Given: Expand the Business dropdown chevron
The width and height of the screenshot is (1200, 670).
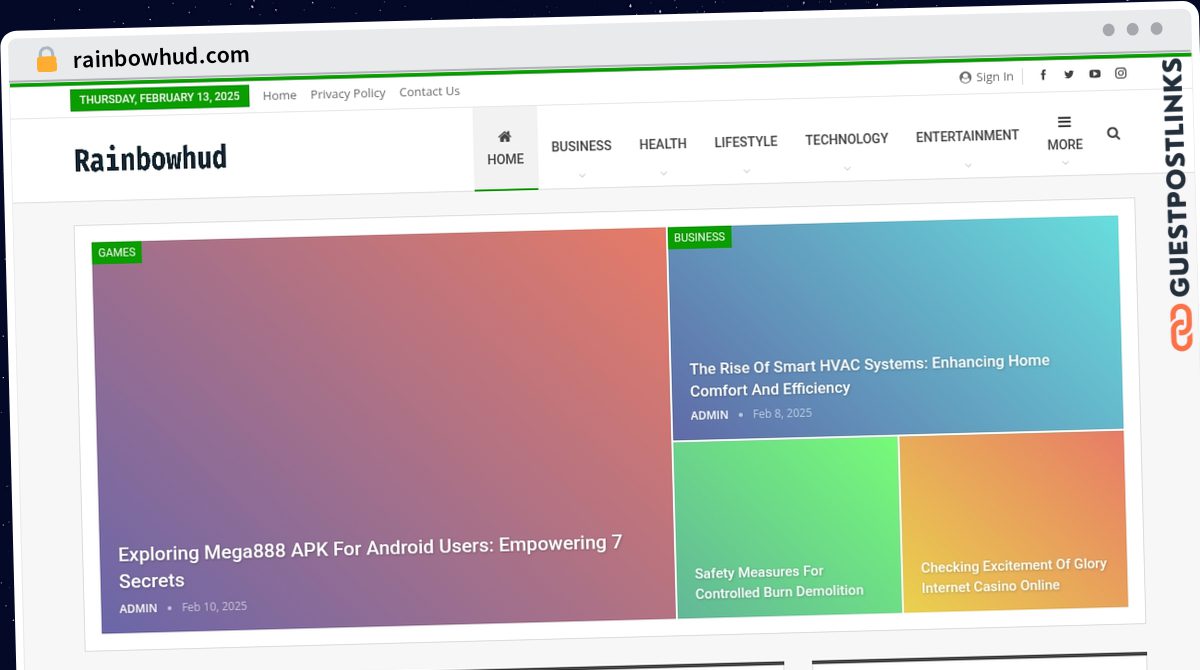Looking at the screenshot, I should pos(582,175).
